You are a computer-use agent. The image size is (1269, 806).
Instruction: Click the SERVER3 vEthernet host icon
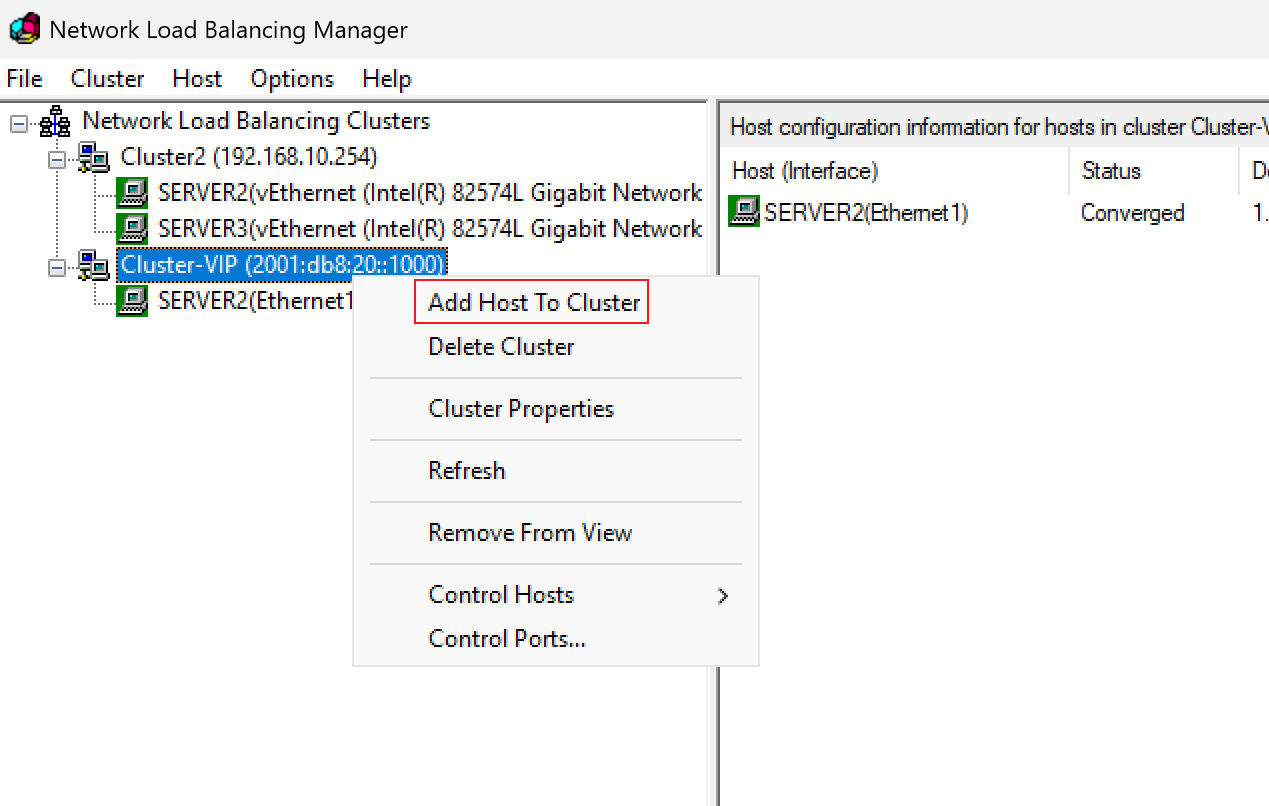(132, 229)
